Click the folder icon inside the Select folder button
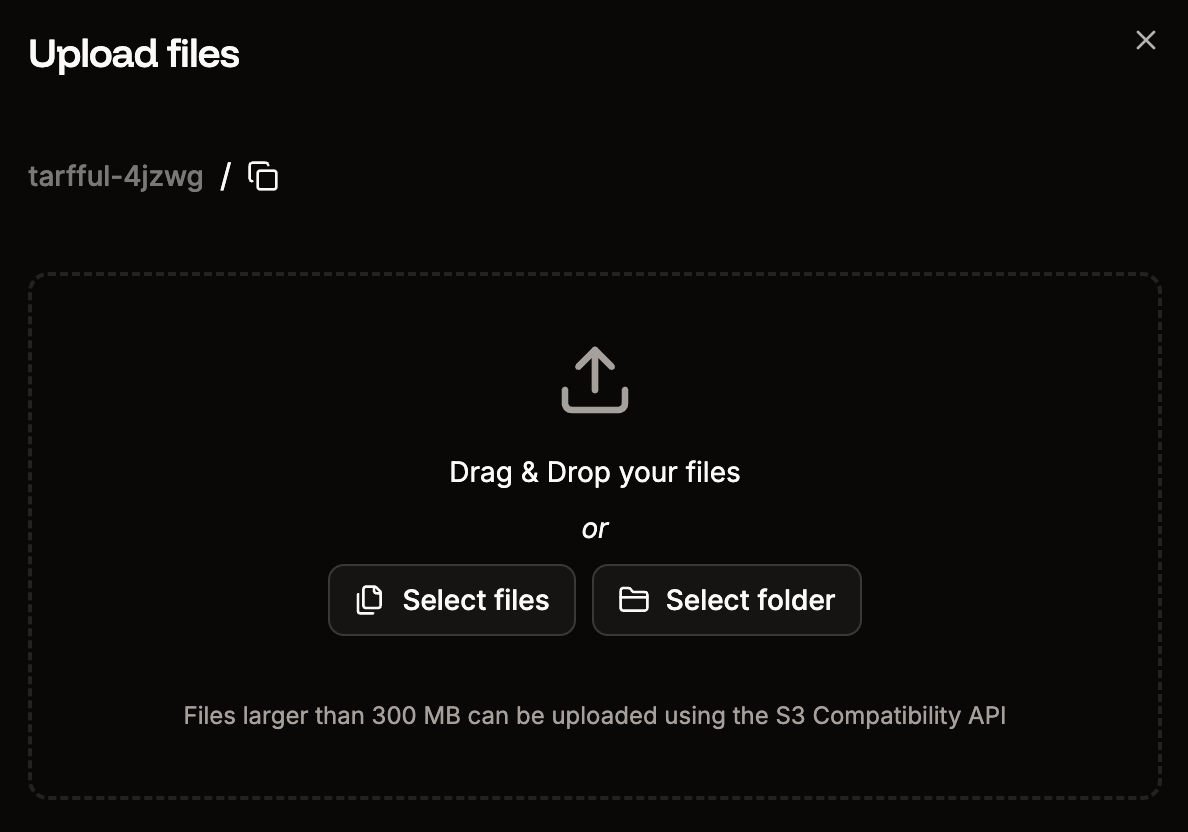1188x832 pixels. (634, 600)
